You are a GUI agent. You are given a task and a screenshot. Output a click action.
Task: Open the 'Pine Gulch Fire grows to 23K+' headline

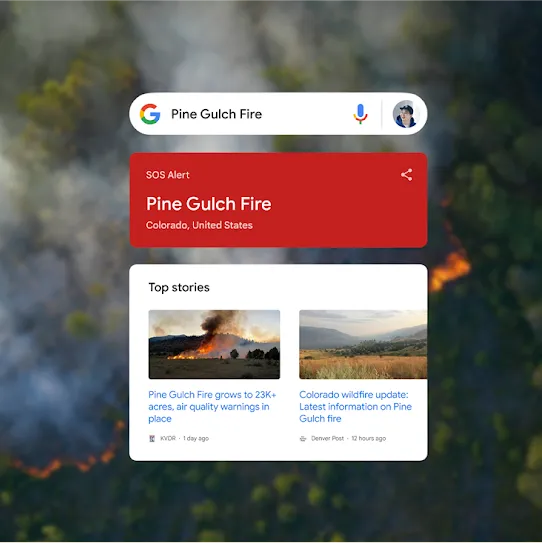(x=212, y=407)
